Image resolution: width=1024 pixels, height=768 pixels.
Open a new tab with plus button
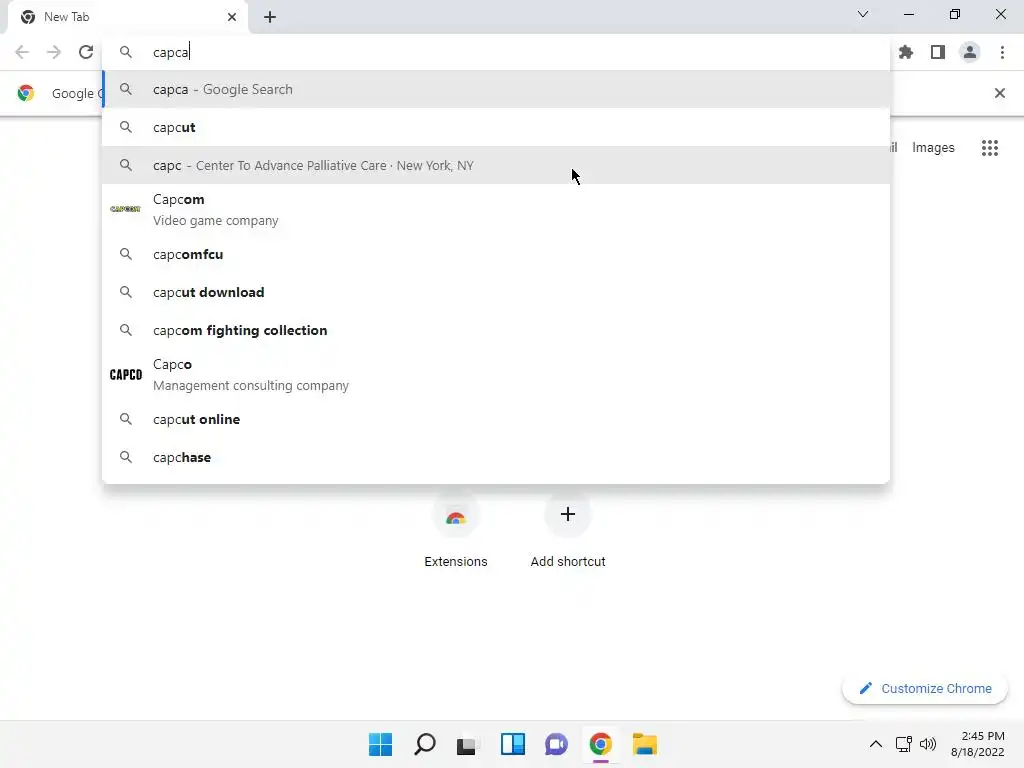[270, 17]
